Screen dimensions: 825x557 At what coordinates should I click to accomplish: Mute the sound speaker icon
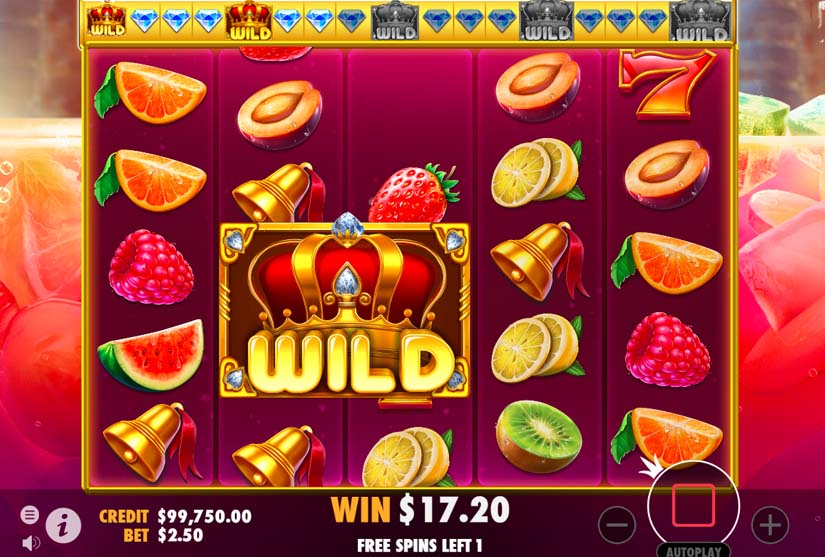click(31, 542)
